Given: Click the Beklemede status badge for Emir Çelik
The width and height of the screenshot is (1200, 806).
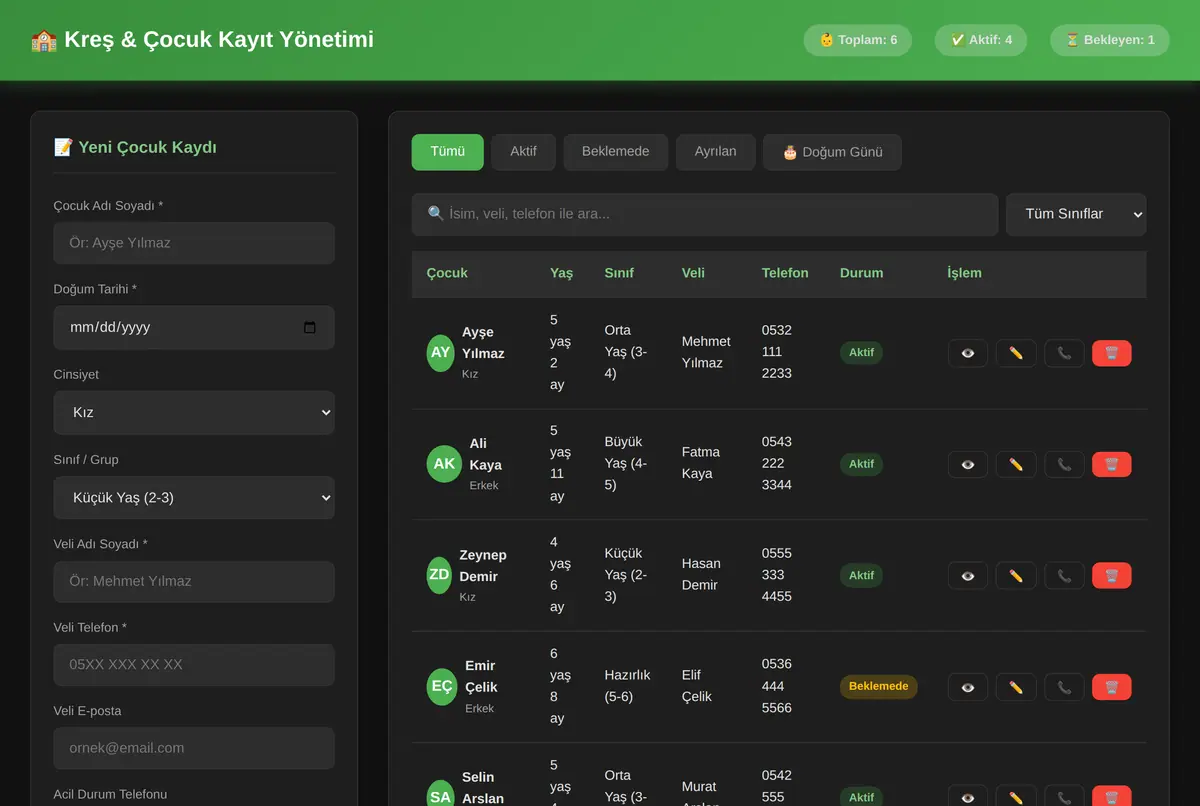Looking at the screenshot, I should point(879,687).
